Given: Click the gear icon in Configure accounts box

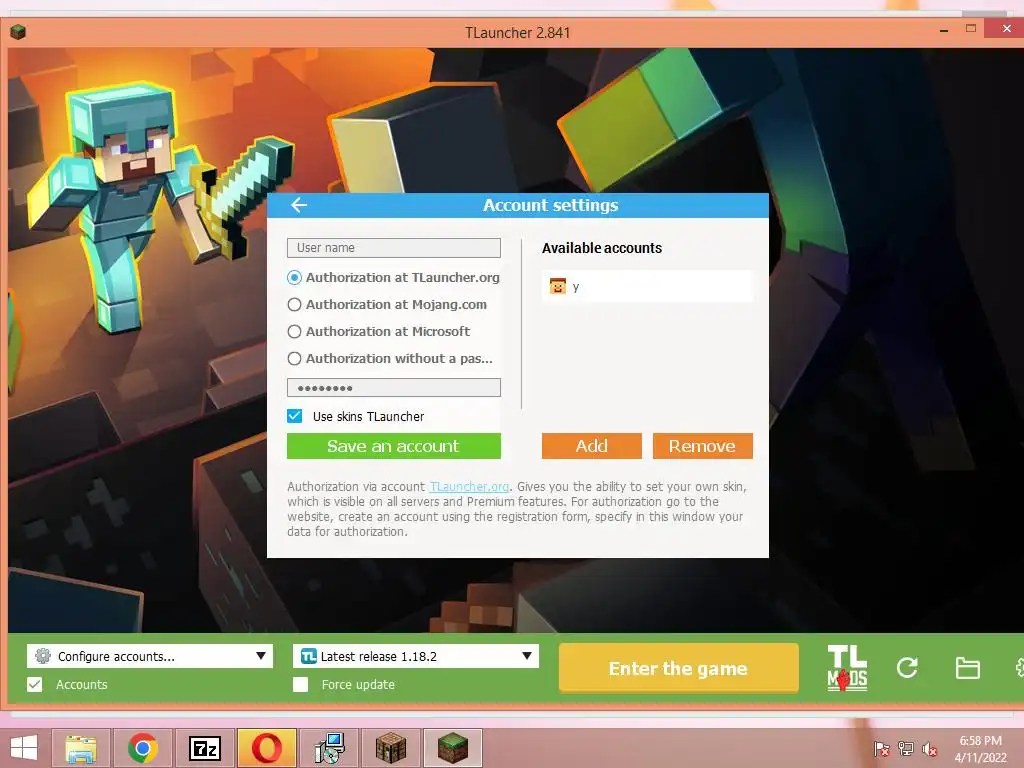Looking at the screenshot, I should click(43, 656).
